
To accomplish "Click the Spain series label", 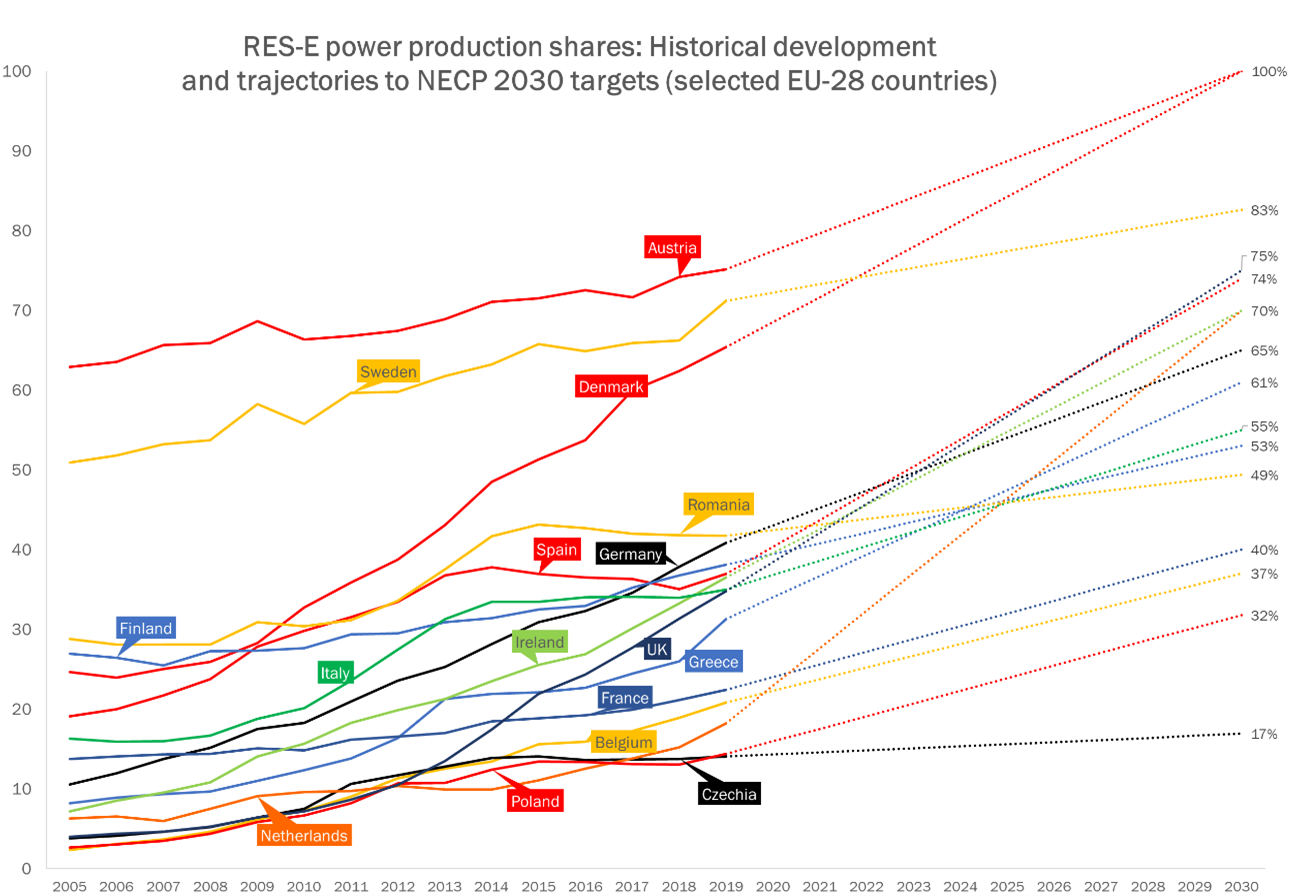I will (x=557, y=550).
